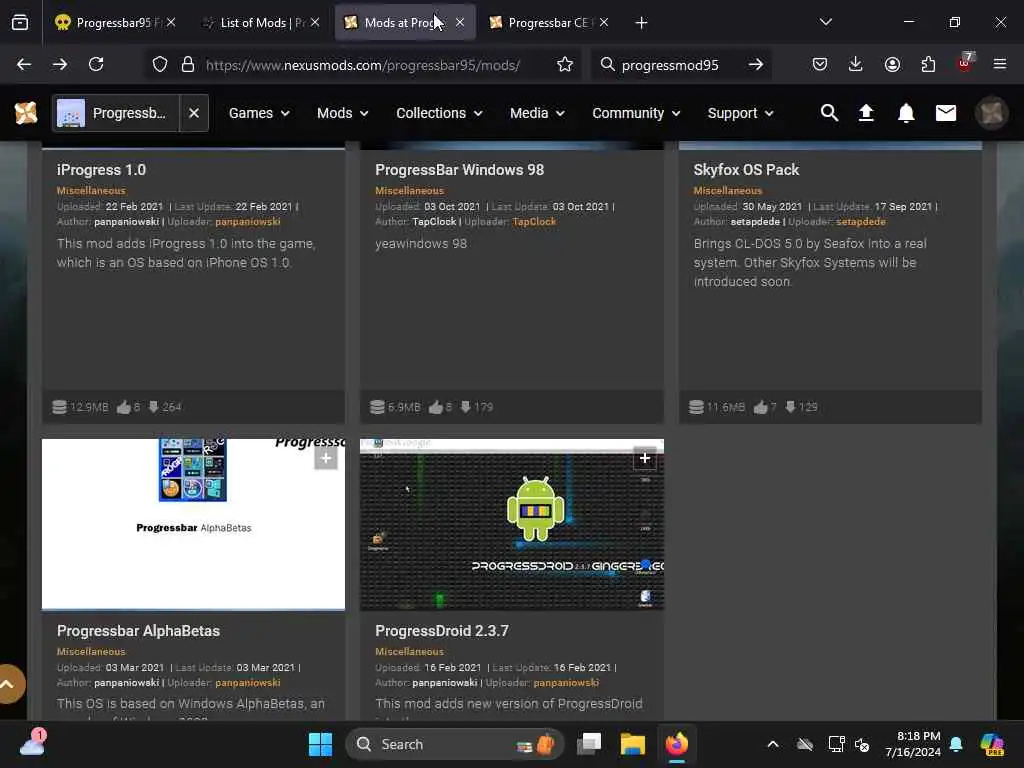Open ProgressDroid 2.3.7 mod title

click(441, 631)
